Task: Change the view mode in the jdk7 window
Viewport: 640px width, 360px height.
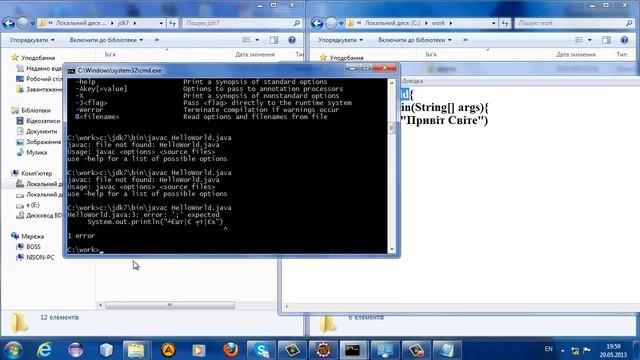Action: coord(247,40)
